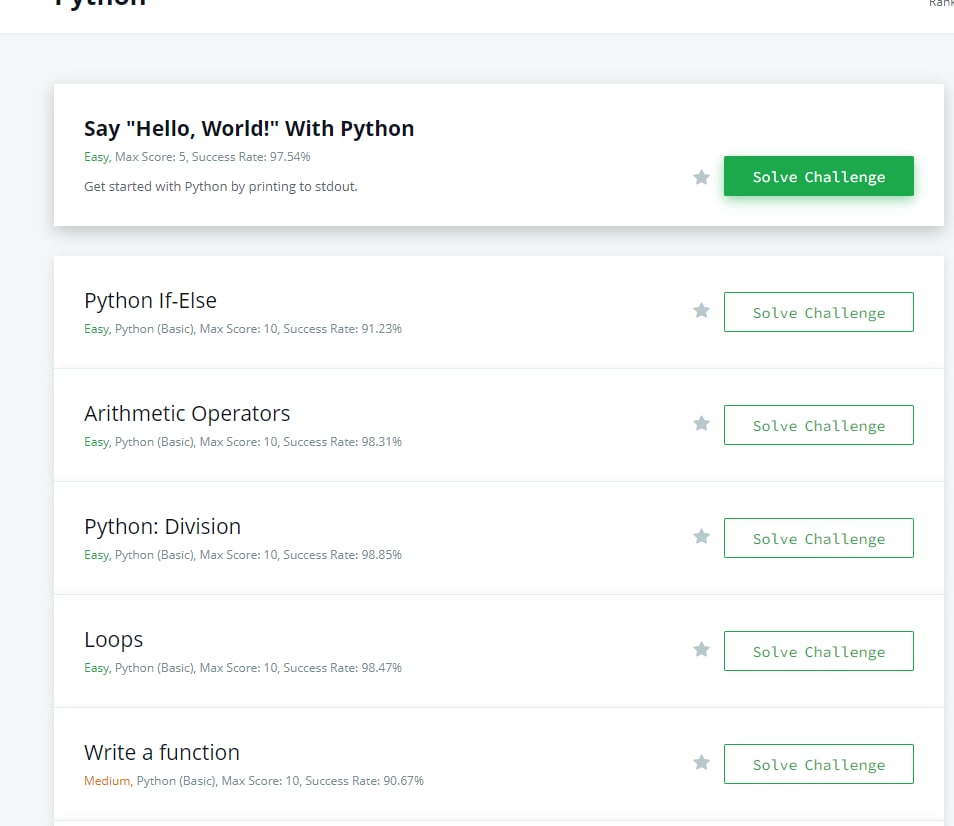This screenshot has height=826, width=954.
Task: Click the Write a function "Success Rate: 90.67%" line
Action: (x=254, y=781)
